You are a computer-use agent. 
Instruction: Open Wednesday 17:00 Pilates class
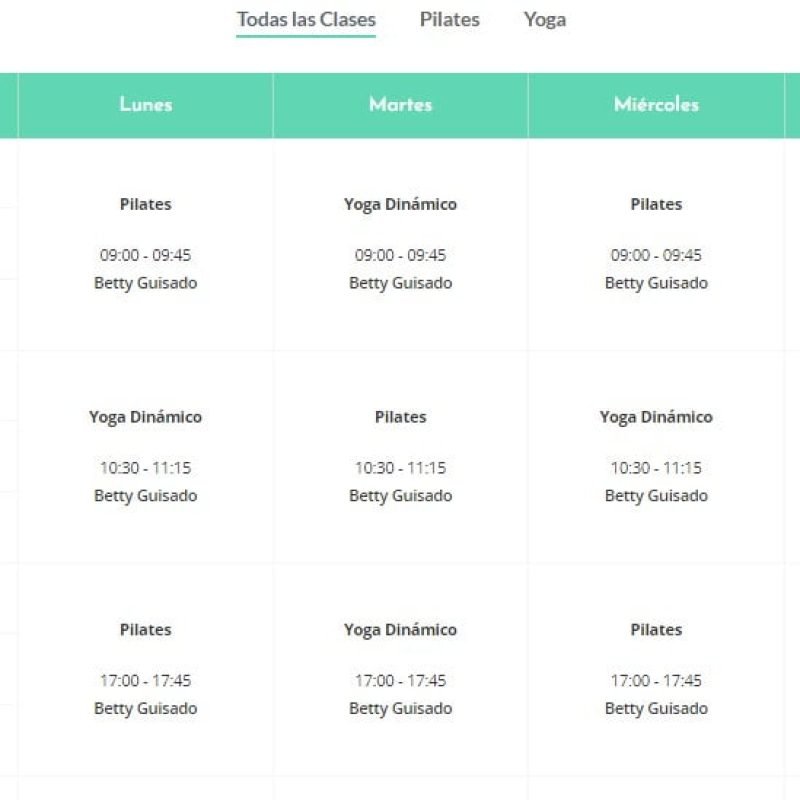(656, 630)
